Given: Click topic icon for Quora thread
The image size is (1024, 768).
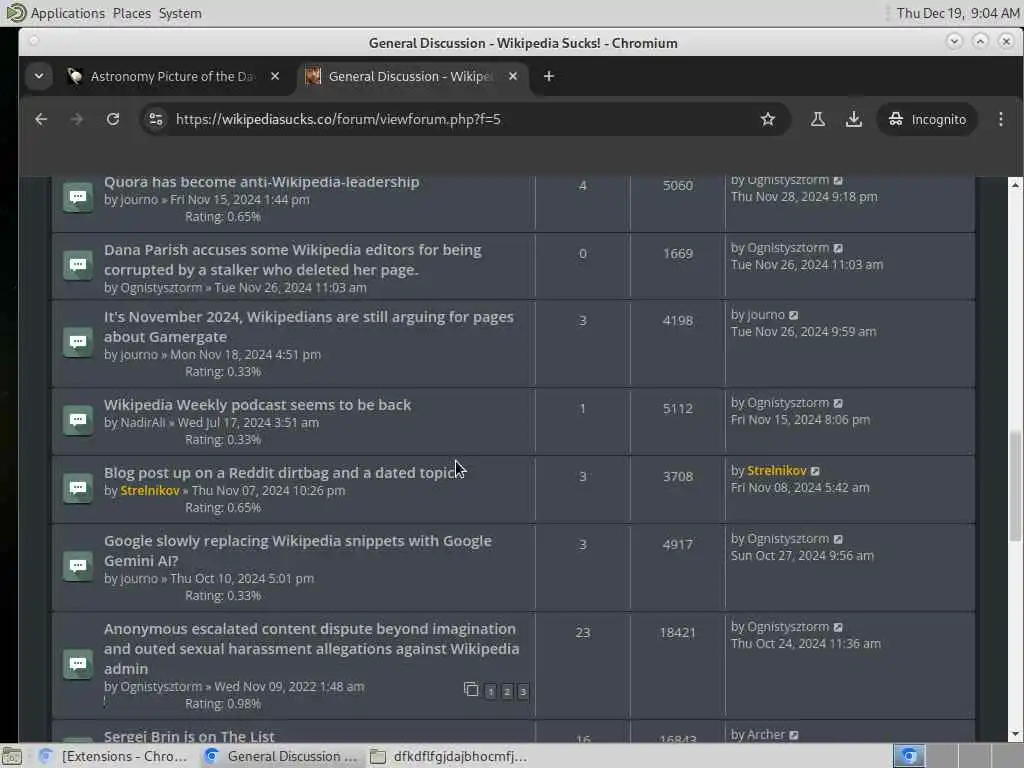Looking at the screenshot, I should [78, 197].
